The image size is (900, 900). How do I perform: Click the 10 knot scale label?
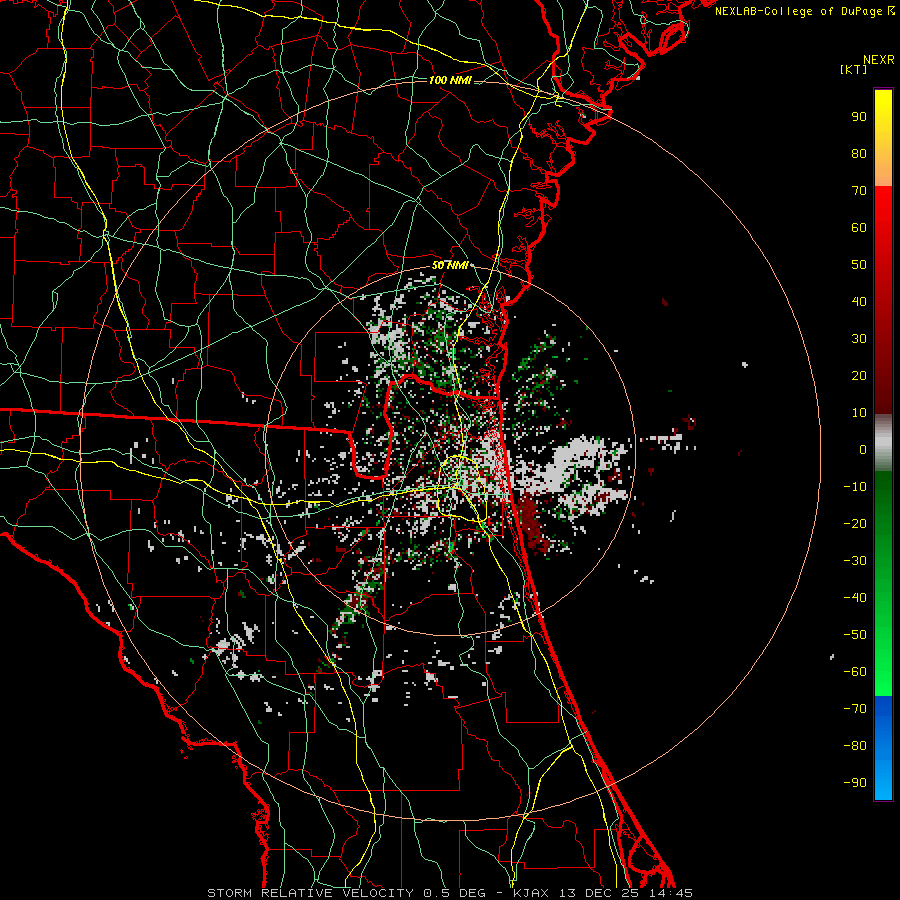click(x=859, y=413)
